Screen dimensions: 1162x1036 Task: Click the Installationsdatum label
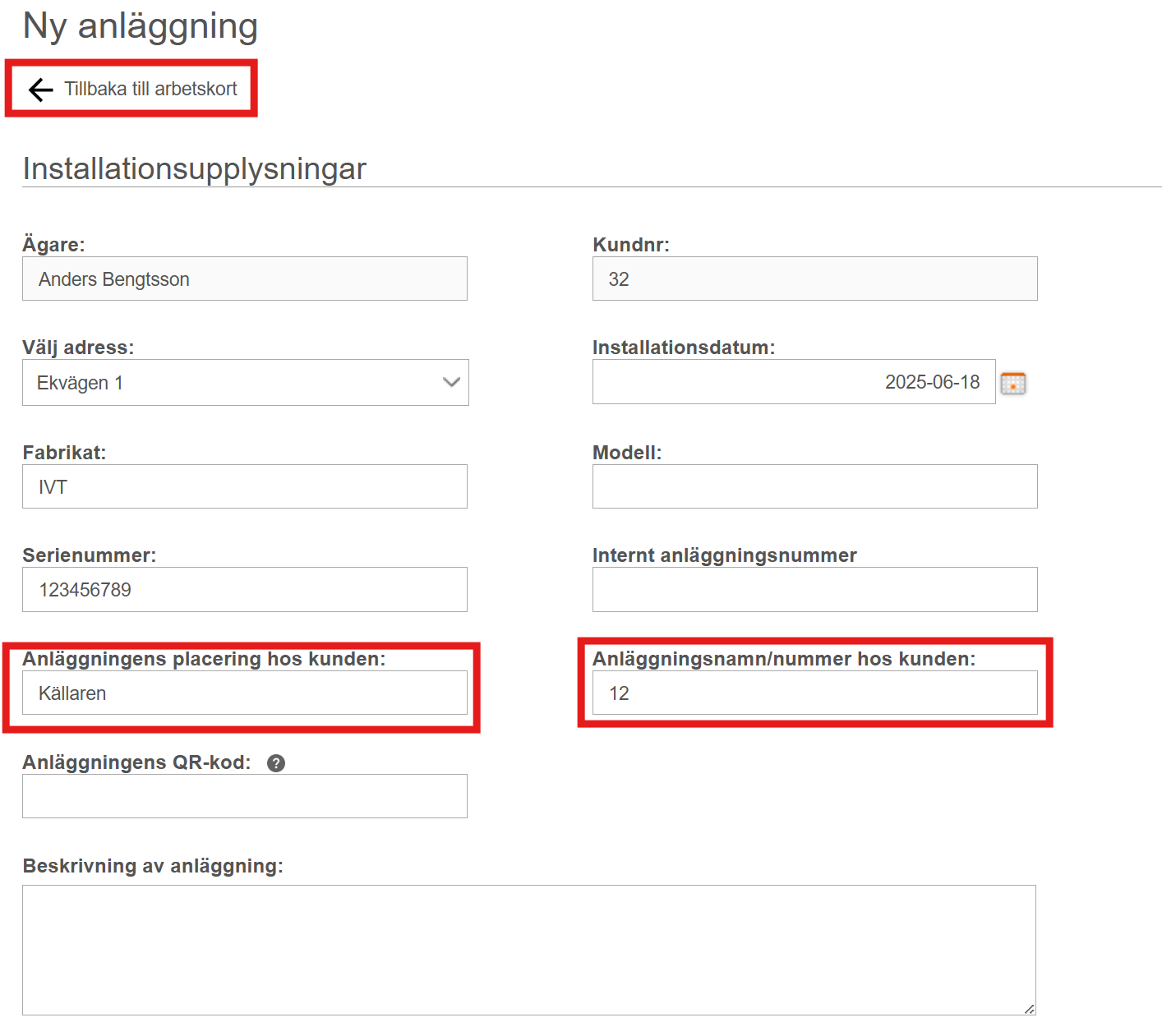(684, 348)
